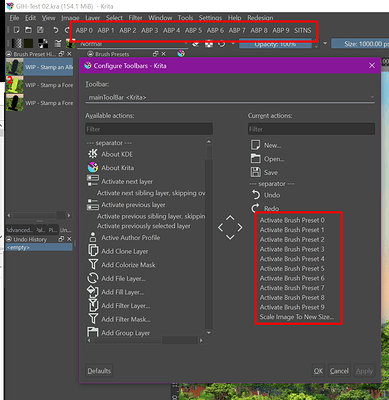The image size is (389, 400).
Task: Toggle the eraser mode icon
Action: [196, 44]
